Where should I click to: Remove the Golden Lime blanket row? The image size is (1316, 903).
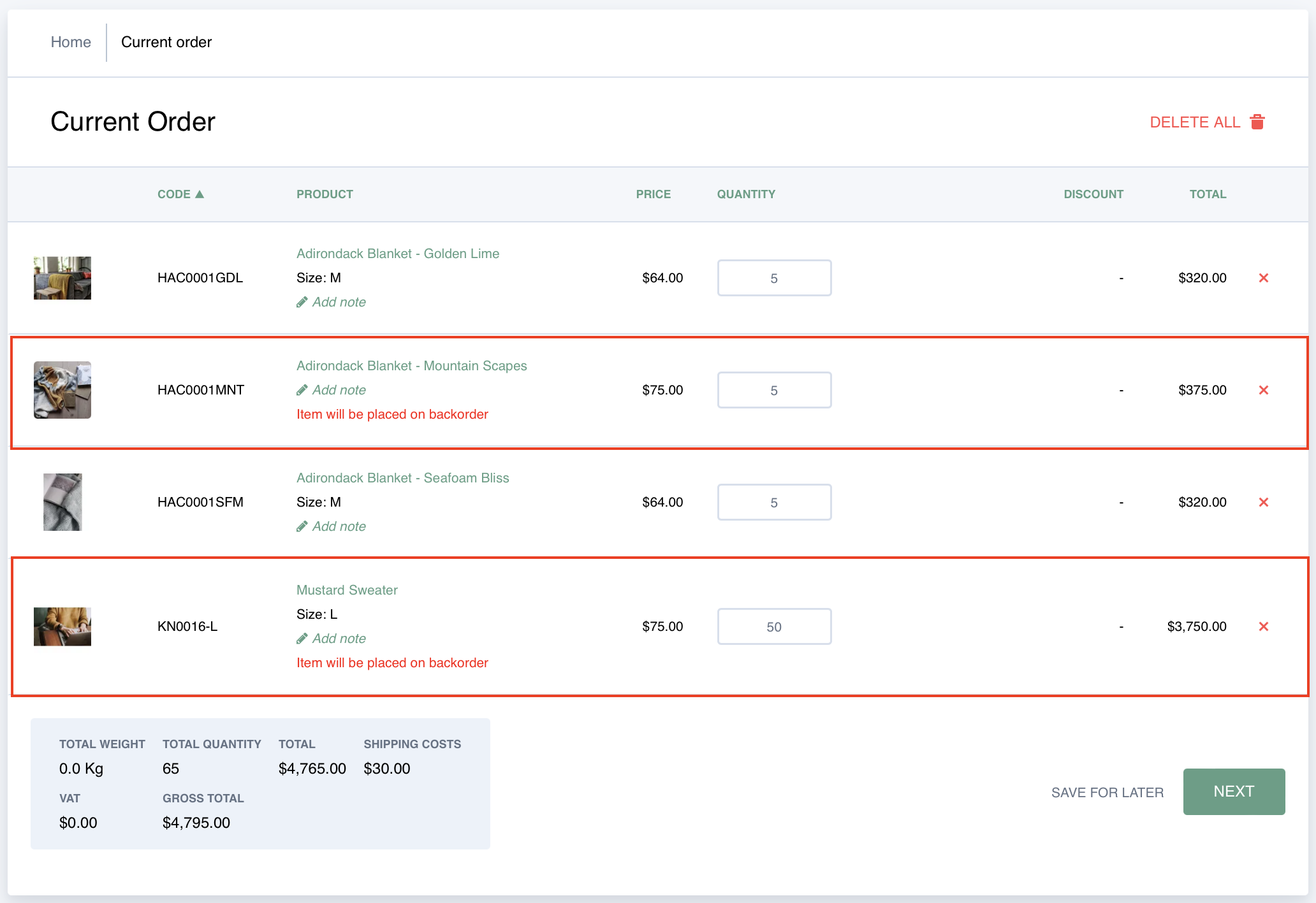click(x=1263, y=278)
